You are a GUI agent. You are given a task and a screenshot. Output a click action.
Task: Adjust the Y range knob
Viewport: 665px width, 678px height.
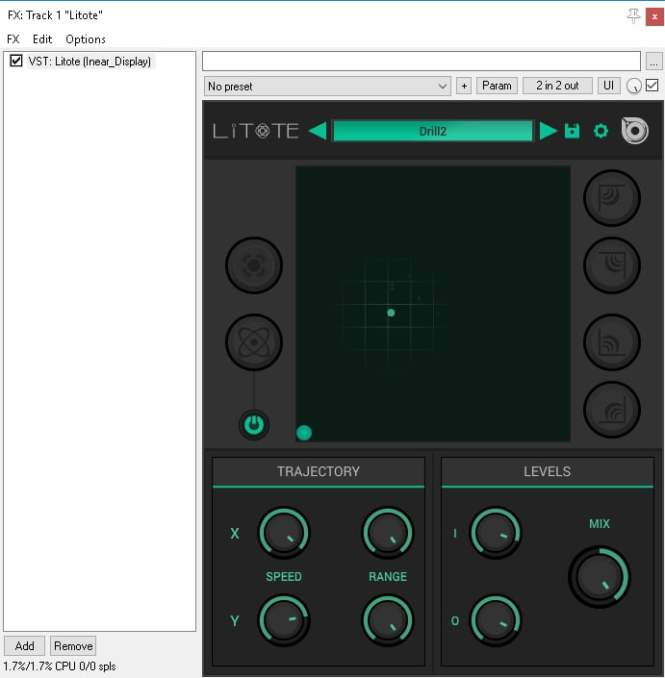[387, 620]
